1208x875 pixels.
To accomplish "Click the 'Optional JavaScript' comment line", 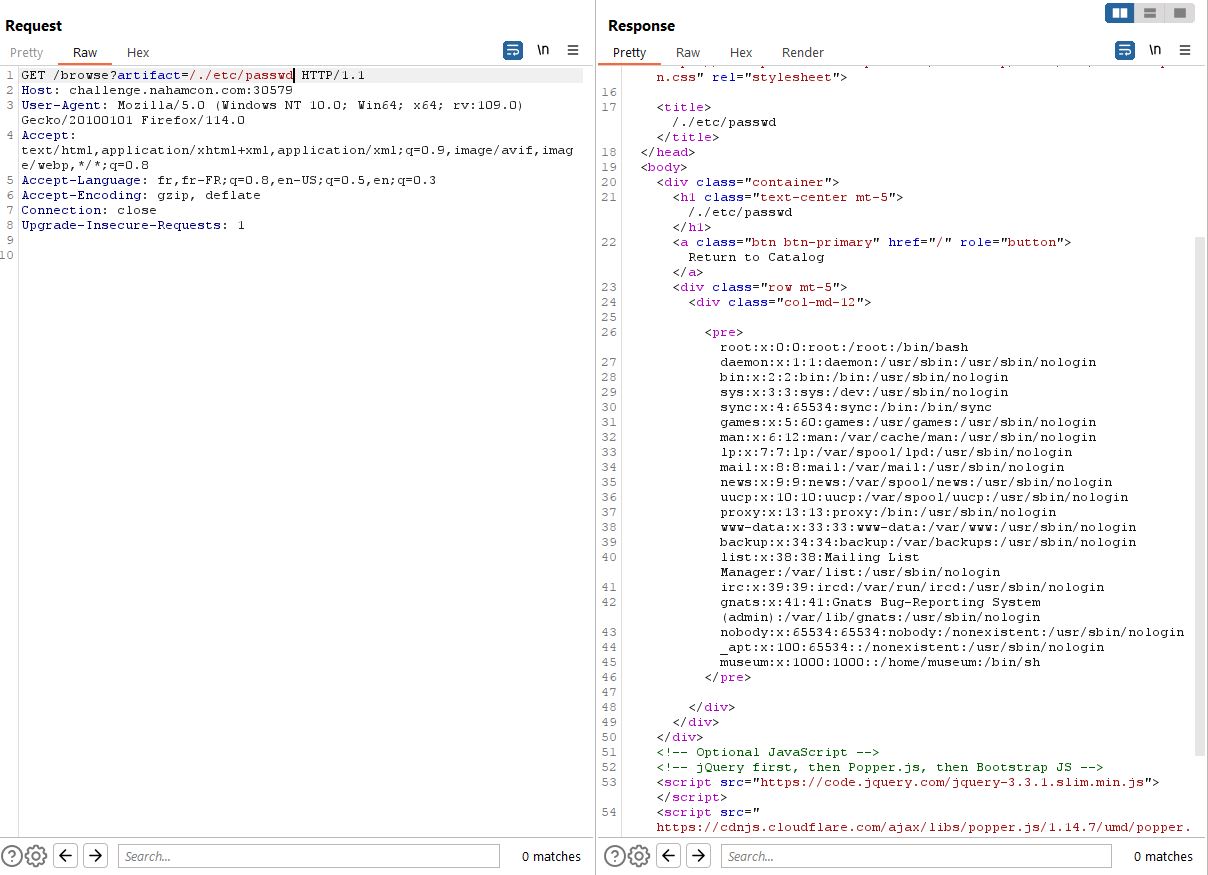I will coord(768,752).
